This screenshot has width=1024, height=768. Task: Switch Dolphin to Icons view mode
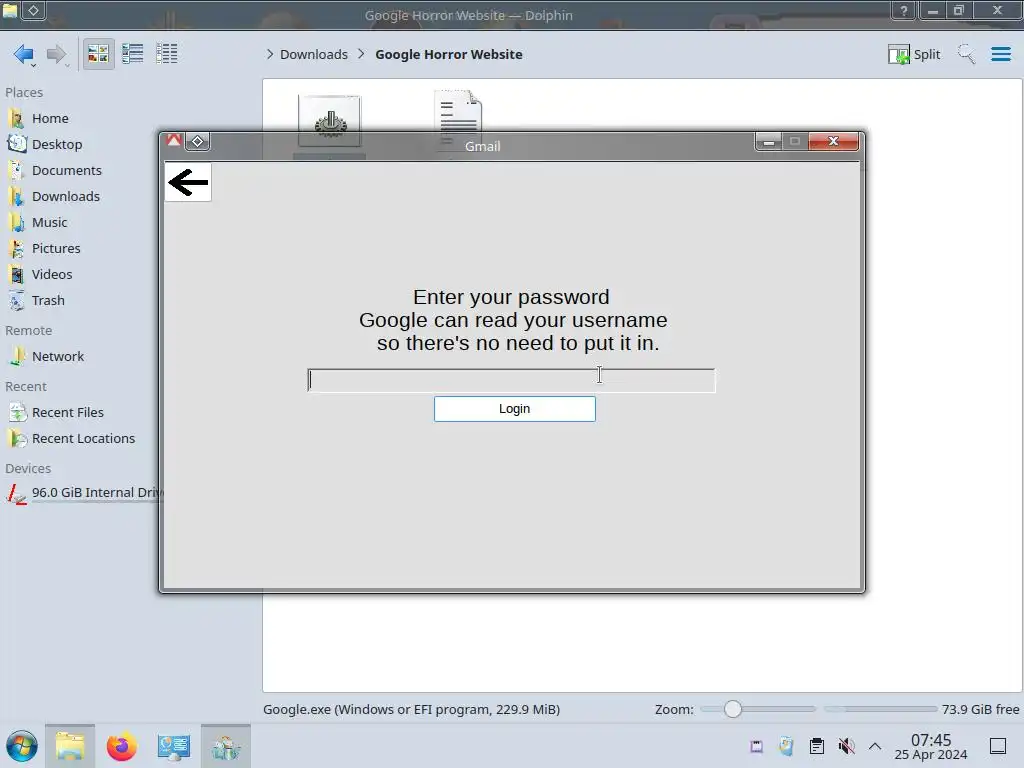98,54
